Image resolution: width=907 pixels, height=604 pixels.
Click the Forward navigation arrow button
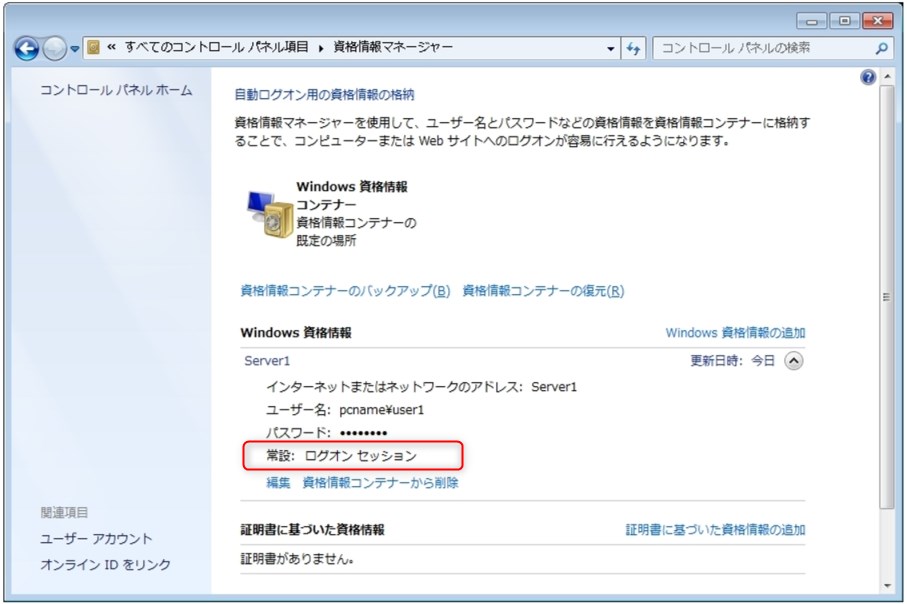point(55,49)
